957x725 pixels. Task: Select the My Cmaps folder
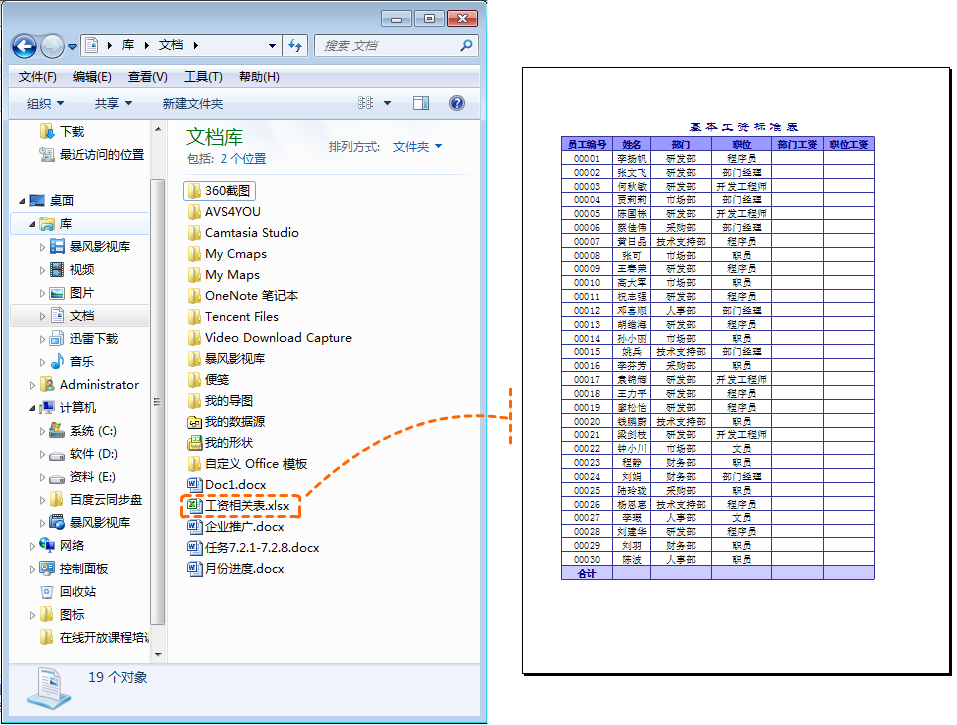coord(227,254)
